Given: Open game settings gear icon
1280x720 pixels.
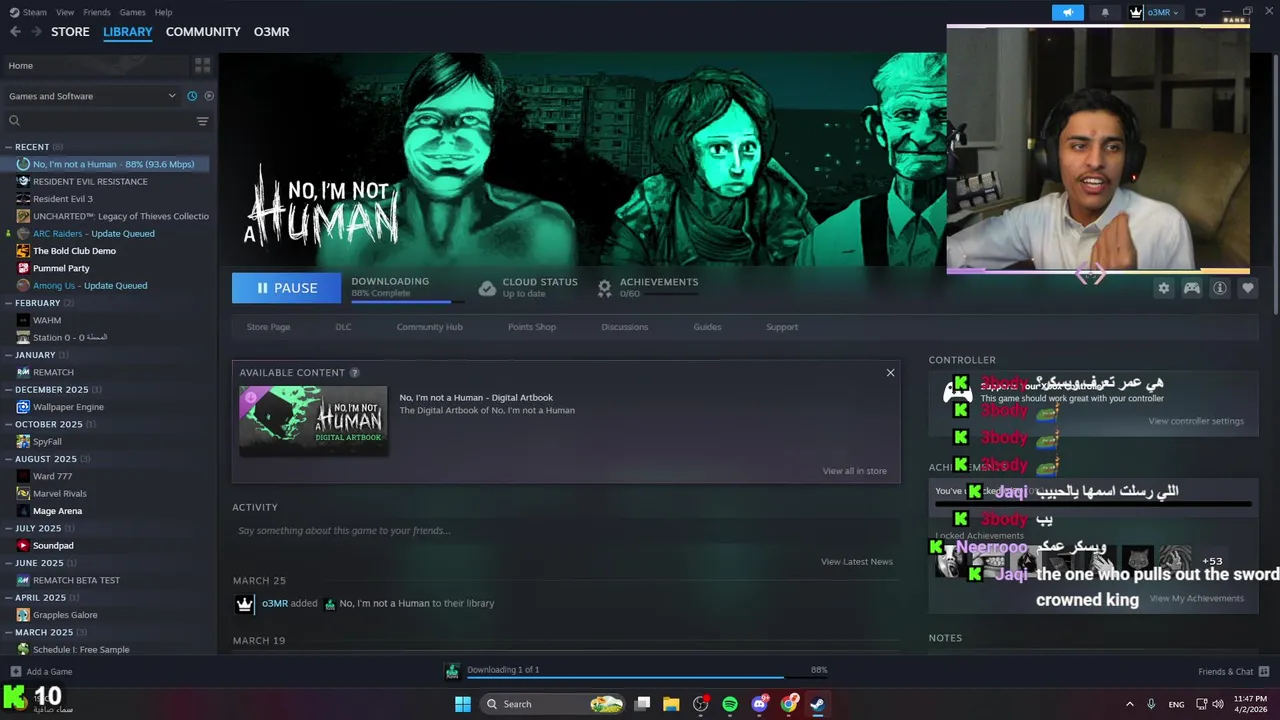Looking at the screenshot, I should [1163, 288].
